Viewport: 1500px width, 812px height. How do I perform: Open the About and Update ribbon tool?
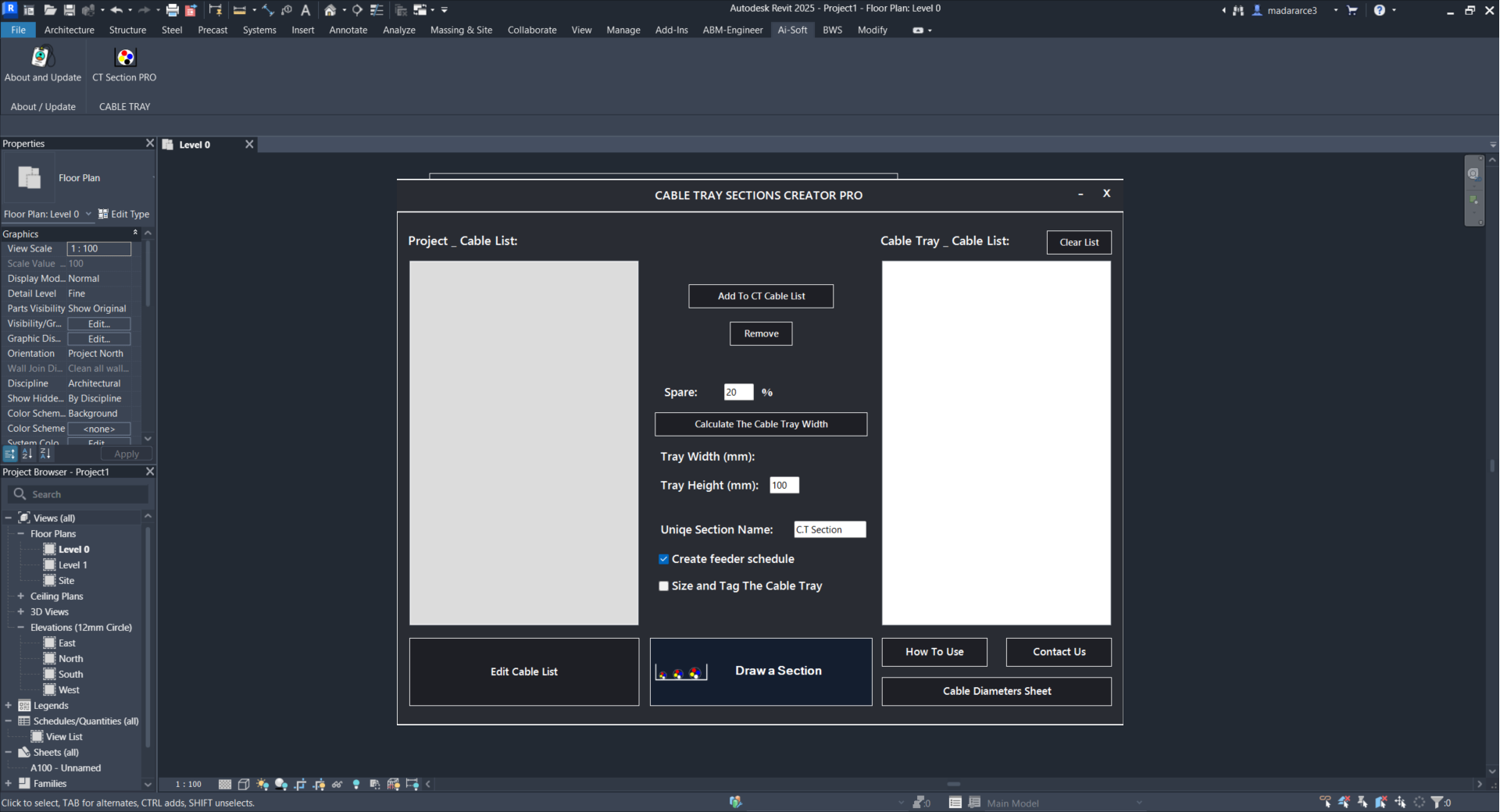pos(42,63)
